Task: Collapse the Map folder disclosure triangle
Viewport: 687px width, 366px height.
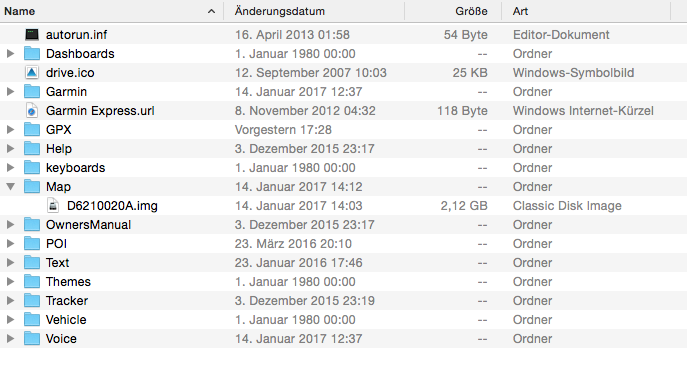Action: point(11,187)
